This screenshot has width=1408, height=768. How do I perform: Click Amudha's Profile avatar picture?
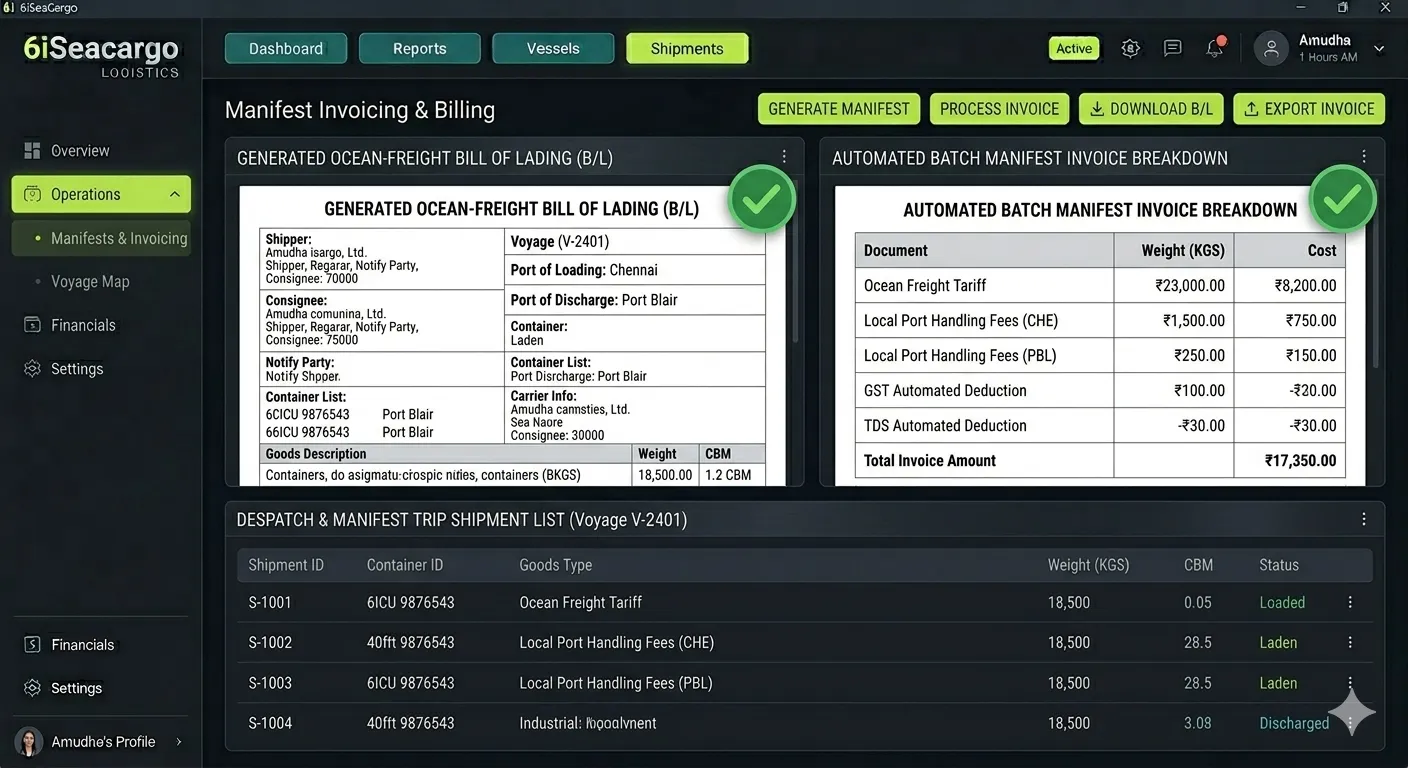point(29,741)
